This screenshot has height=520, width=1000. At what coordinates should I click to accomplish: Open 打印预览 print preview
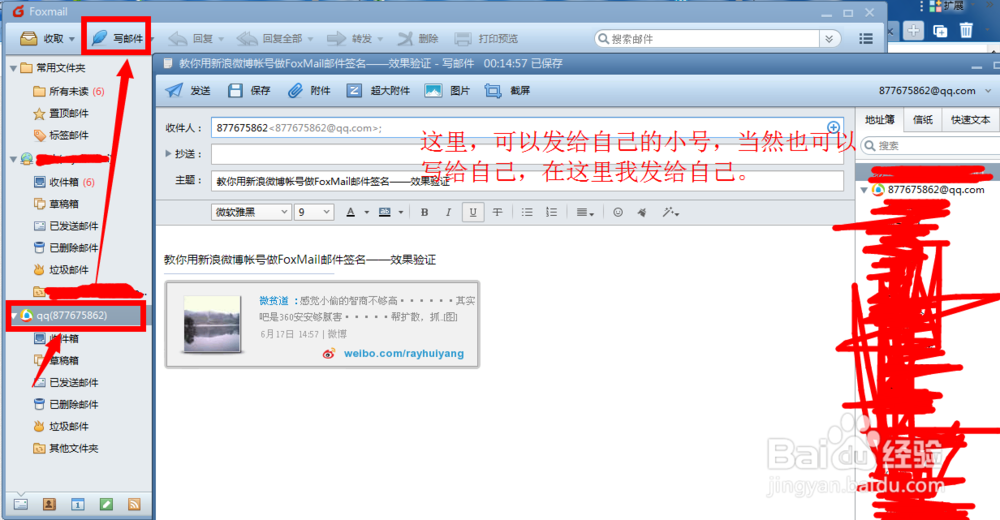(487, 39)
